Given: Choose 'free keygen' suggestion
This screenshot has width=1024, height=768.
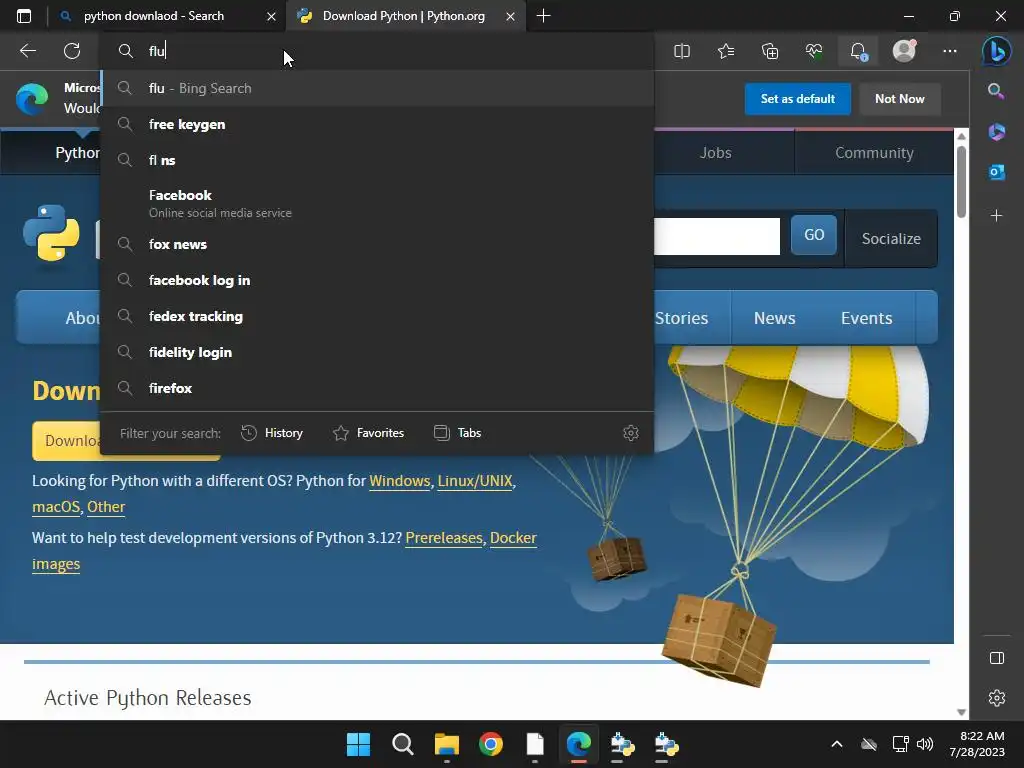Looking at the screenshot, I should (x=377, y=124).
